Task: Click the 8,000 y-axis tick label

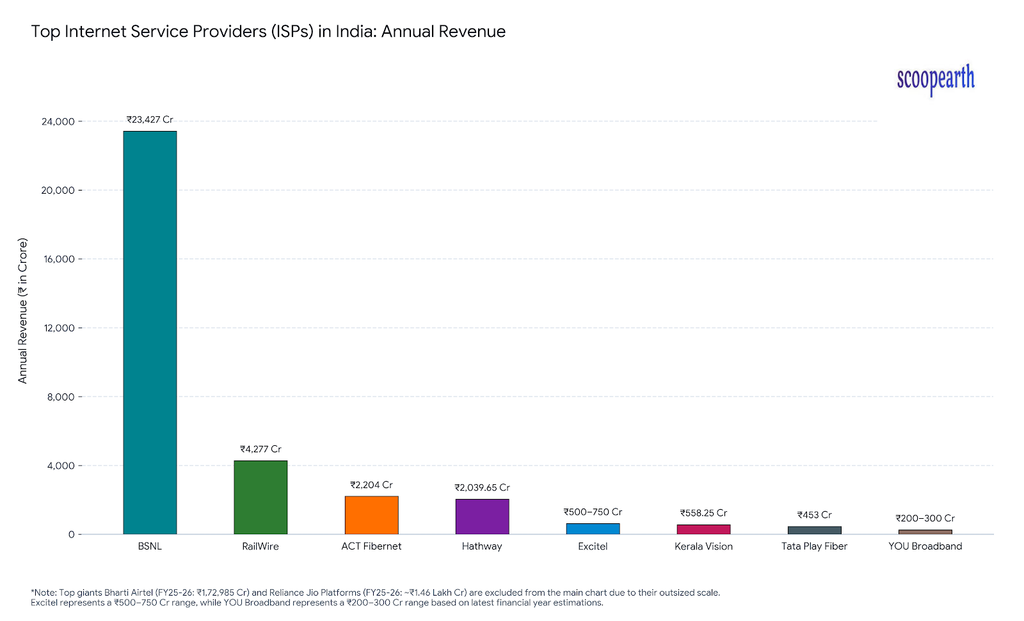Action: 61,397
